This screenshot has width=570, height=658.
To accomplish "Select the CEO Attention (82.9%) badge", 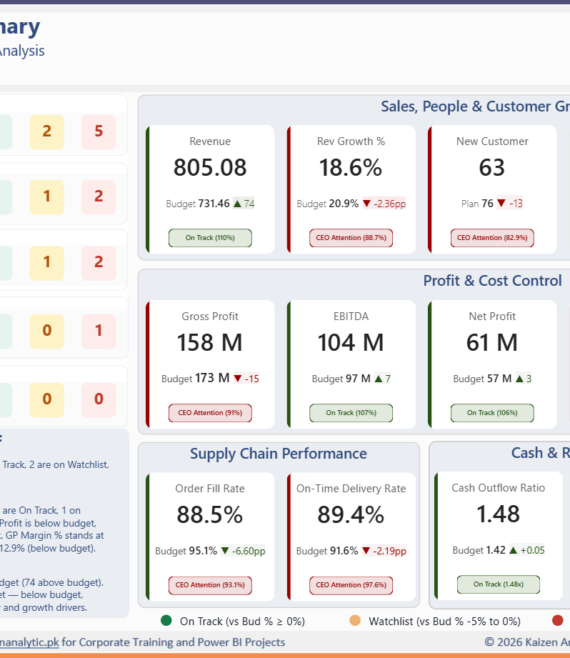I will 492,238.
